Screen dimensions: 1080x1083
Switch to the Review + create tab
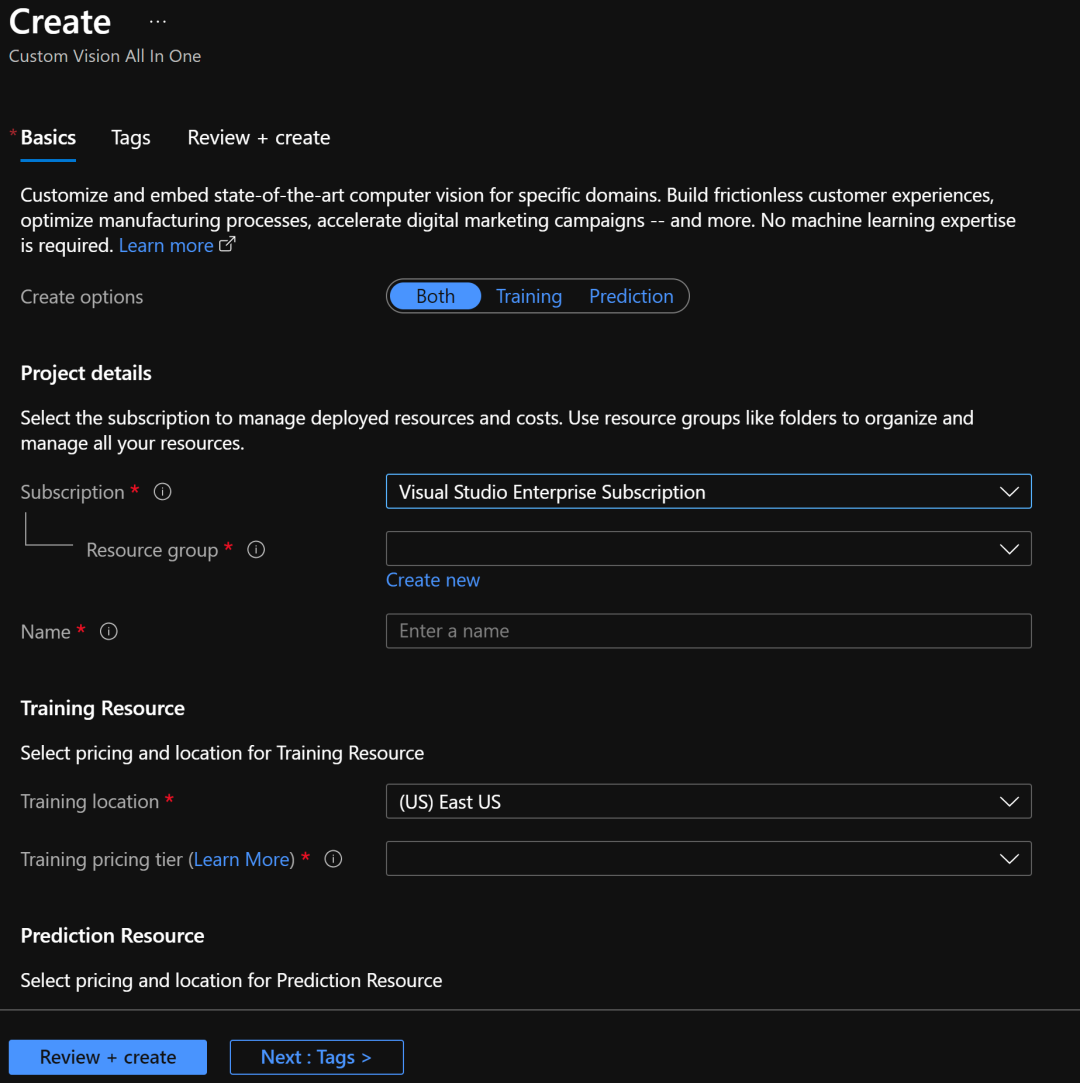(259, 138)
